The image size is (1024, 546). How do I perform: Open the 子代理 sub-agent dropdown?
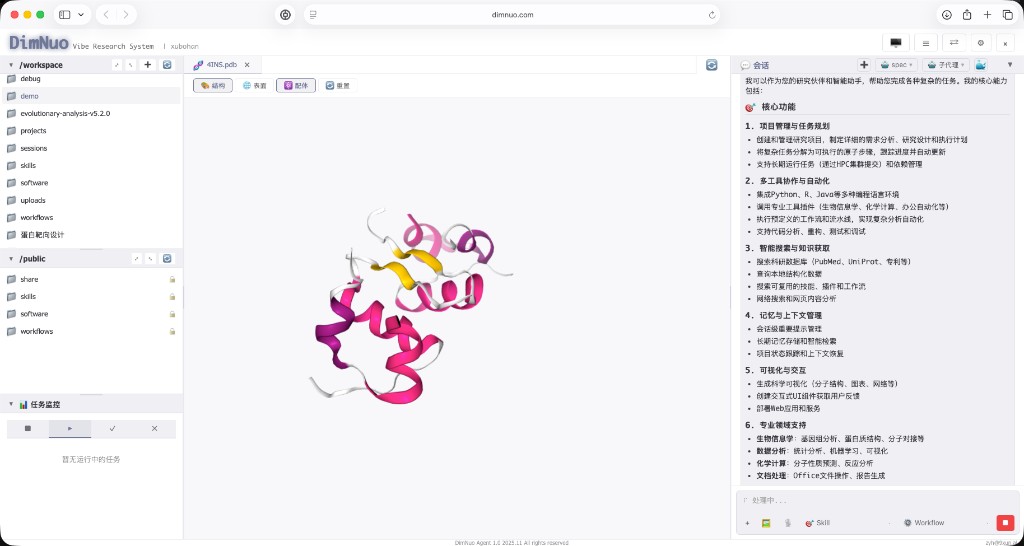point(946,65)
